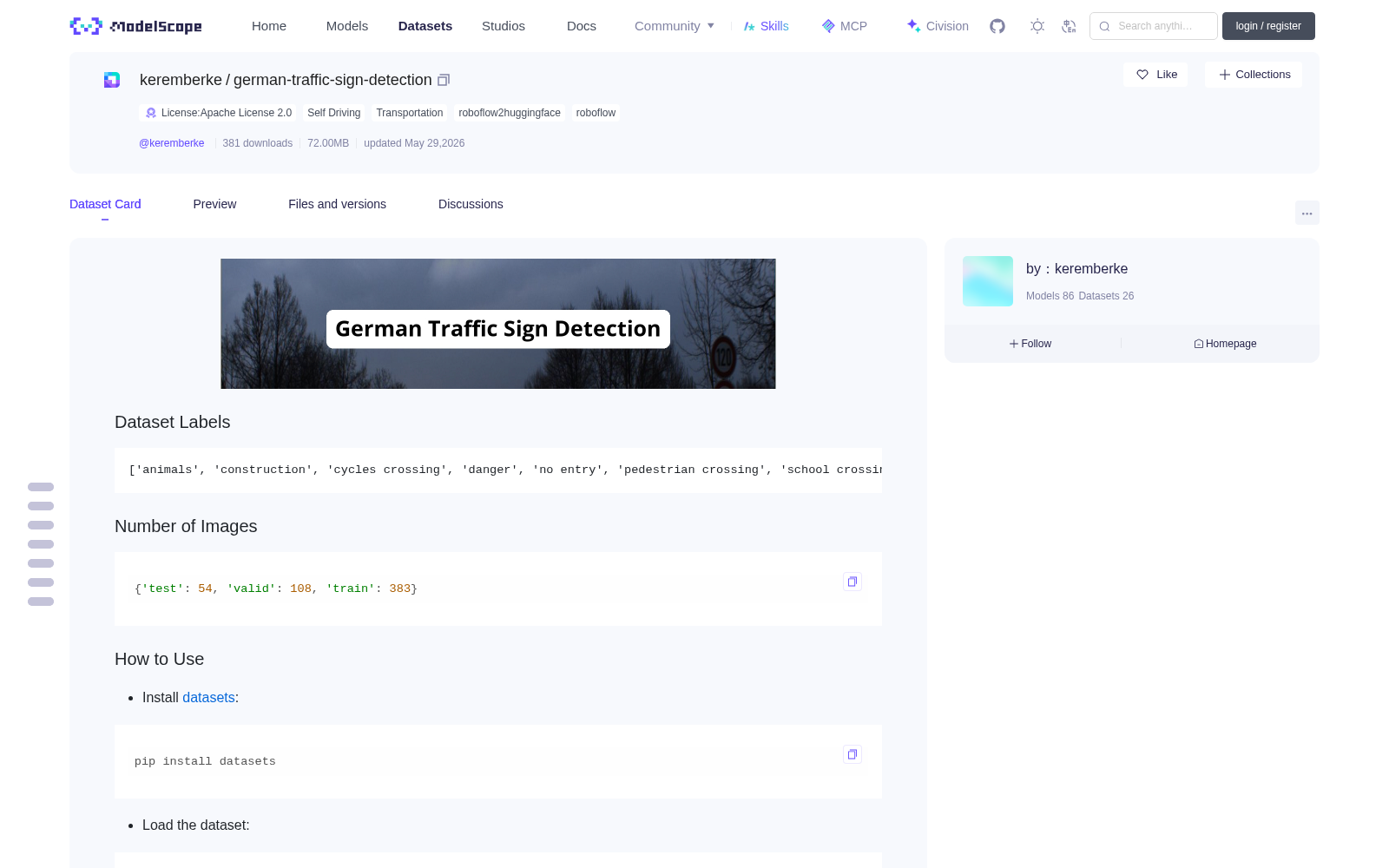Open the @keremberke author link
The image size is (1389, 868).
tap(172, 143)
